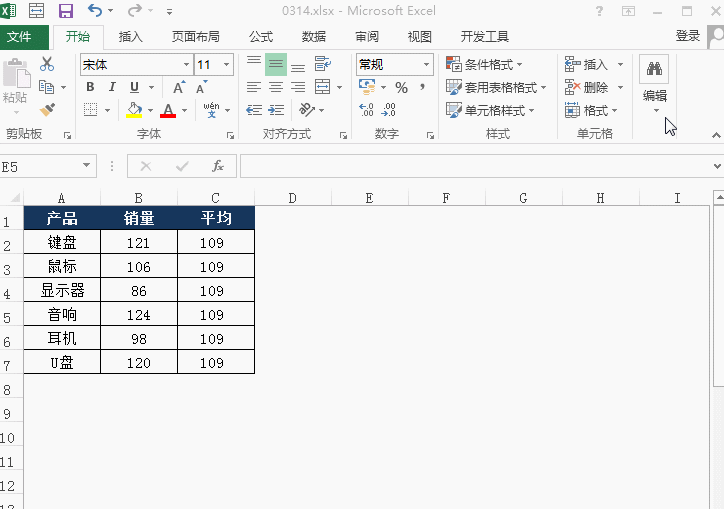Image resolution: width=724 pixels, height=509 pixels.
Task: Switch to the 视图 View tab
Action: pos(419,37)
